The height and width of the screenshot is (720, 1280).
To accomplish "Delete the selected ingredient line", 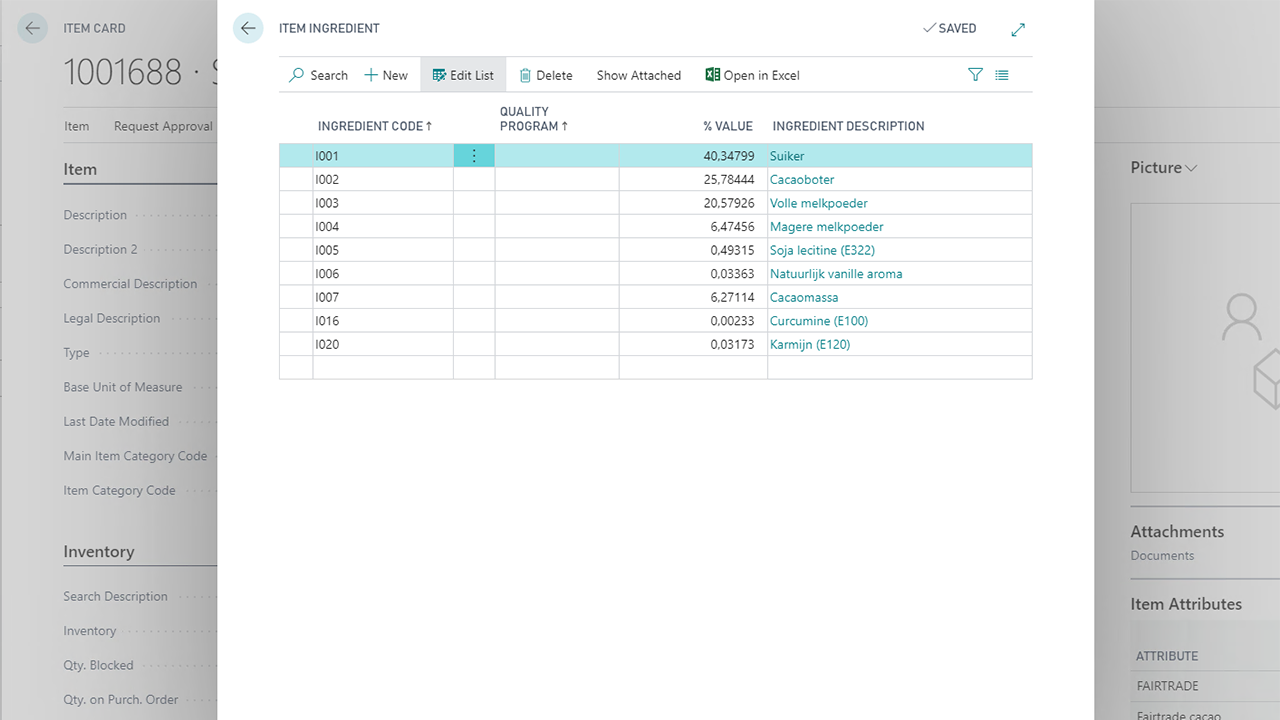I will click(546, 75).
